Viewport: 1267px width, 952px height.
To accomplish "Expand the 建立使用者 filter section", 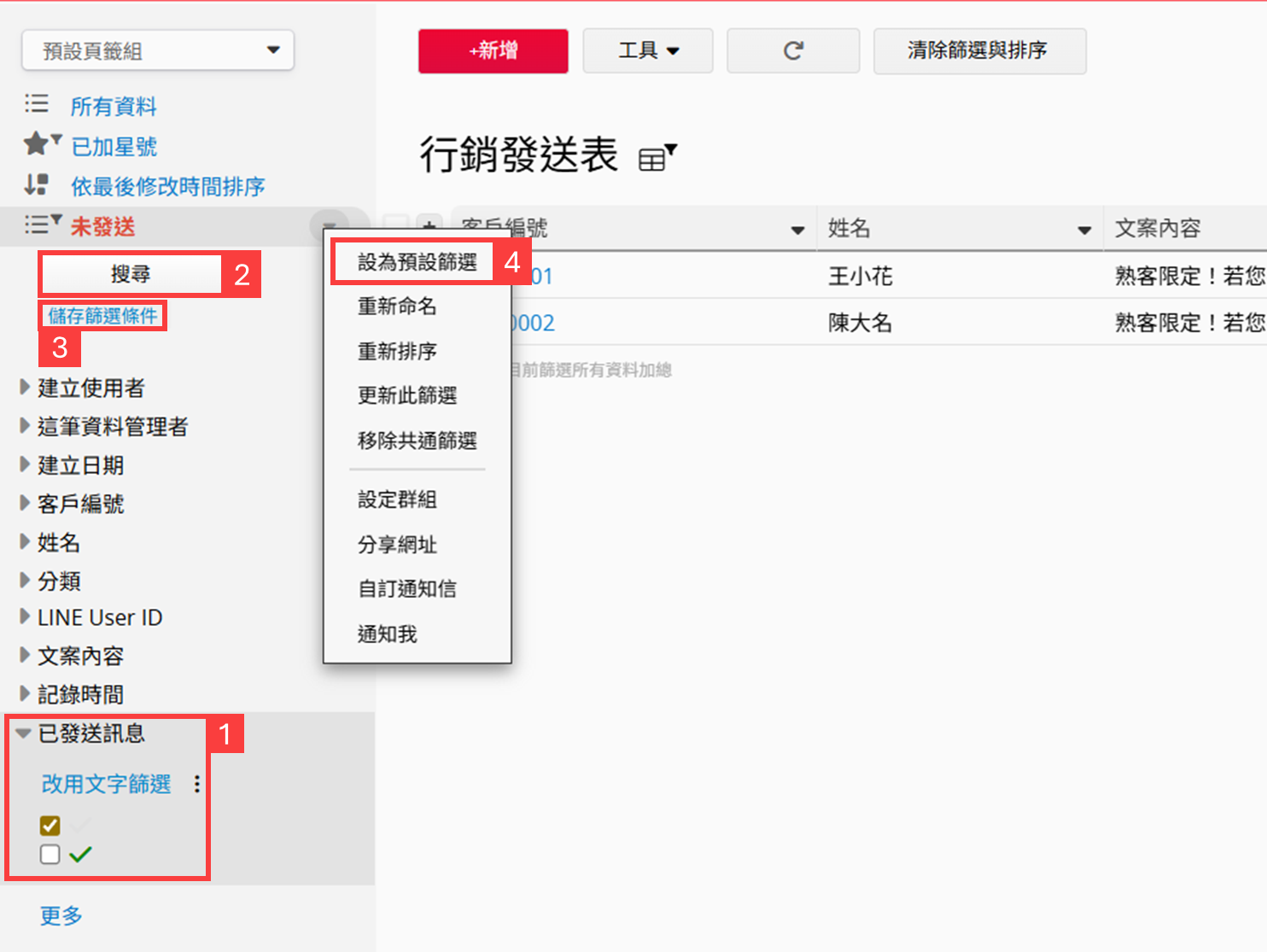I will tap(25, 388).
